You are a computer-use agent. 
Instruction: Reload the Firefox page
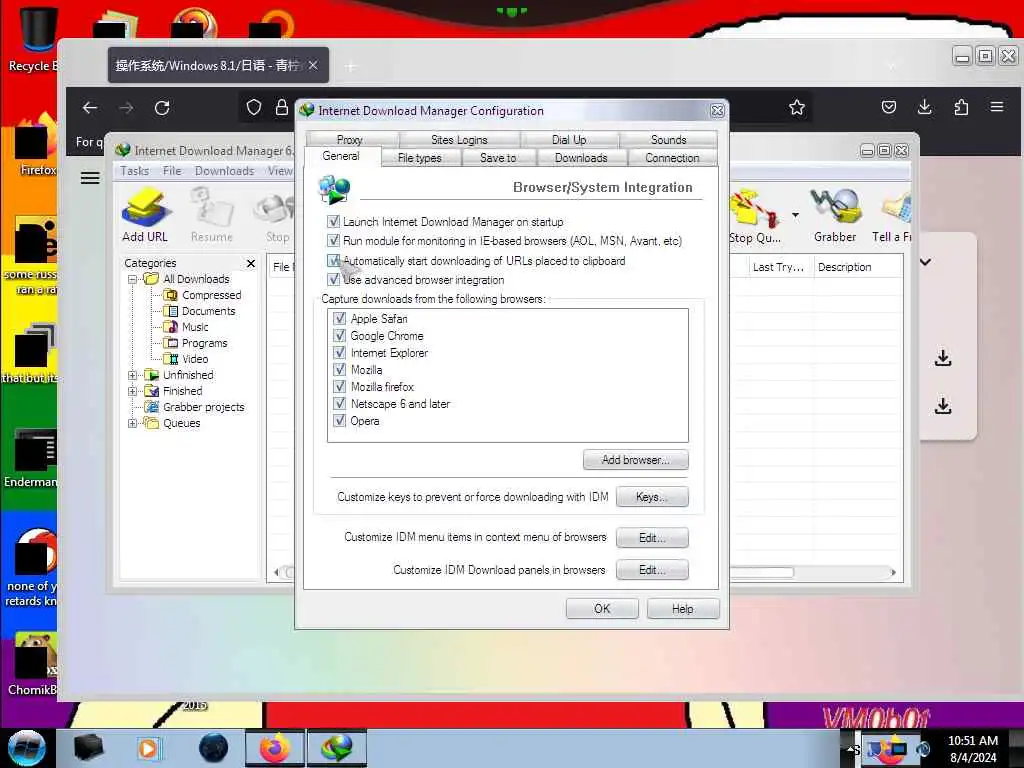[162, 108]
